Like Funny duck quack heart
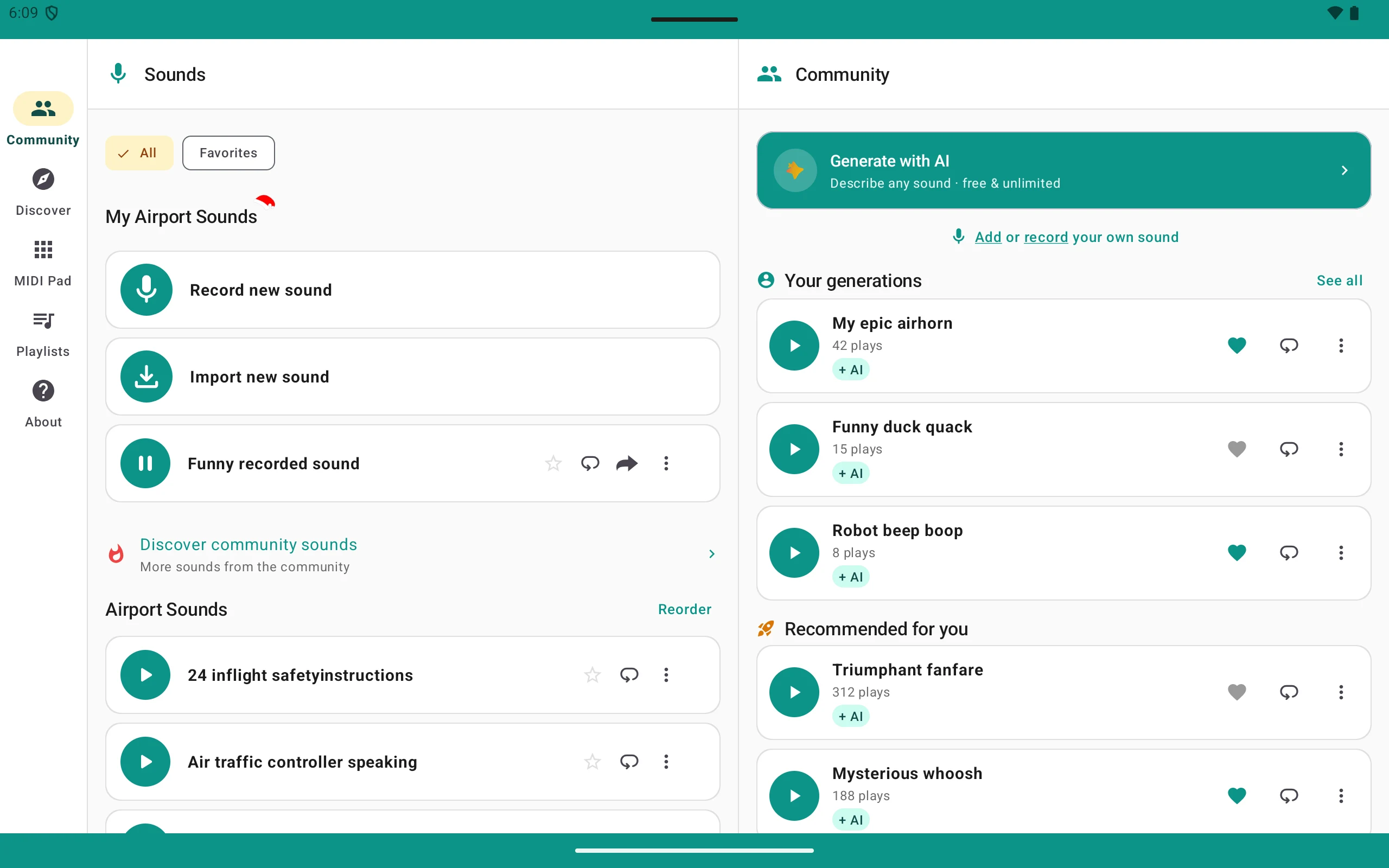This screenshot has height=868, width=1389. coord(1237,449)
